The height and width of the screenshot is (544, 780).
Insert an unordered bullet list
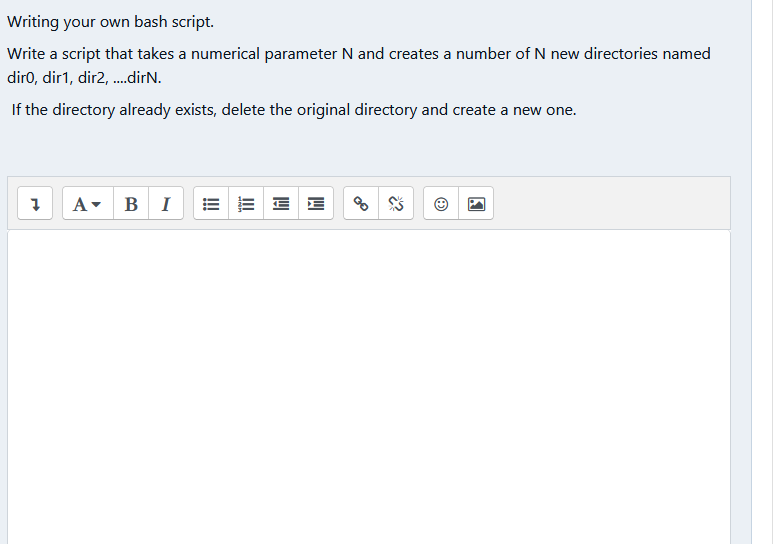(x=211, y=203)
